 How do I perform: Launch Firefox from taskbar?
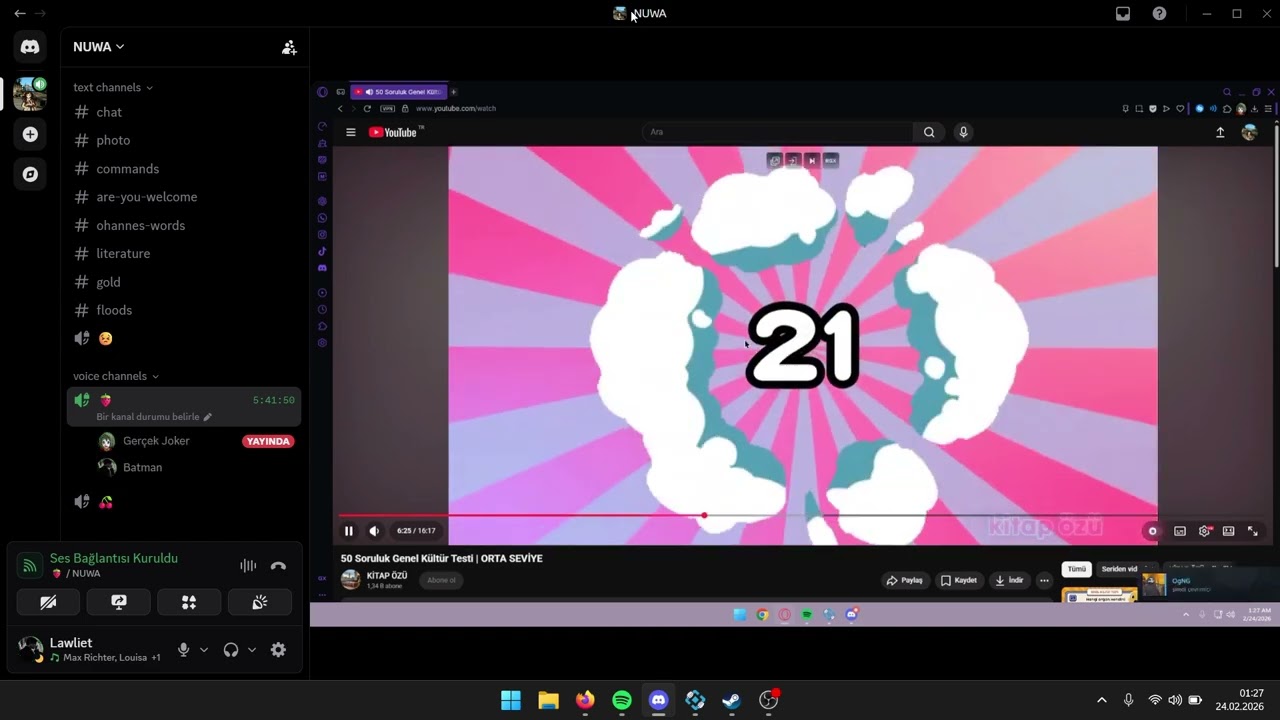tap(585, 700)
